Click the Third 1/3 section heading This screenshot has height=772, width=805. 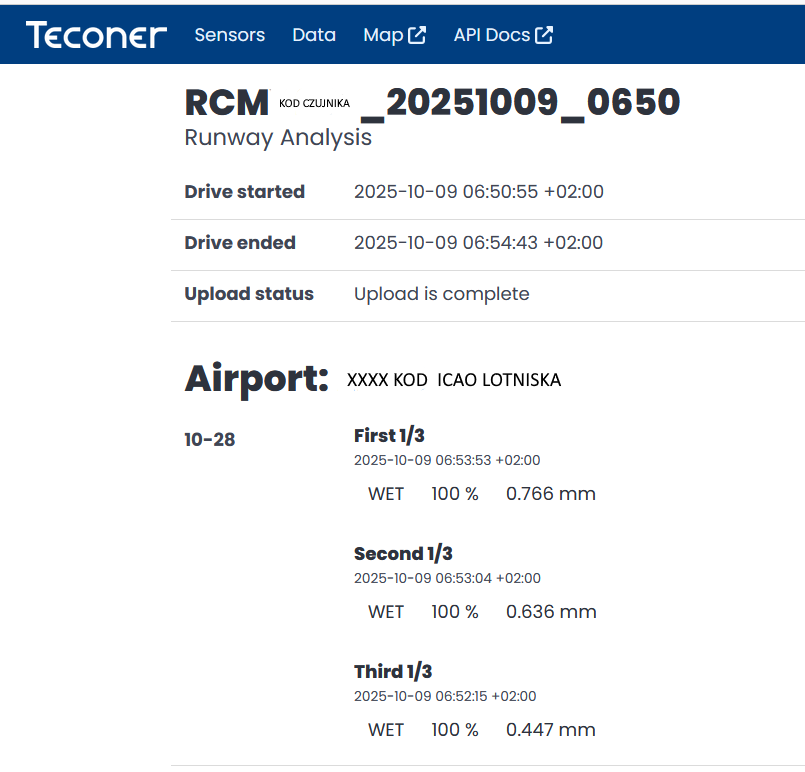(393, 672)
